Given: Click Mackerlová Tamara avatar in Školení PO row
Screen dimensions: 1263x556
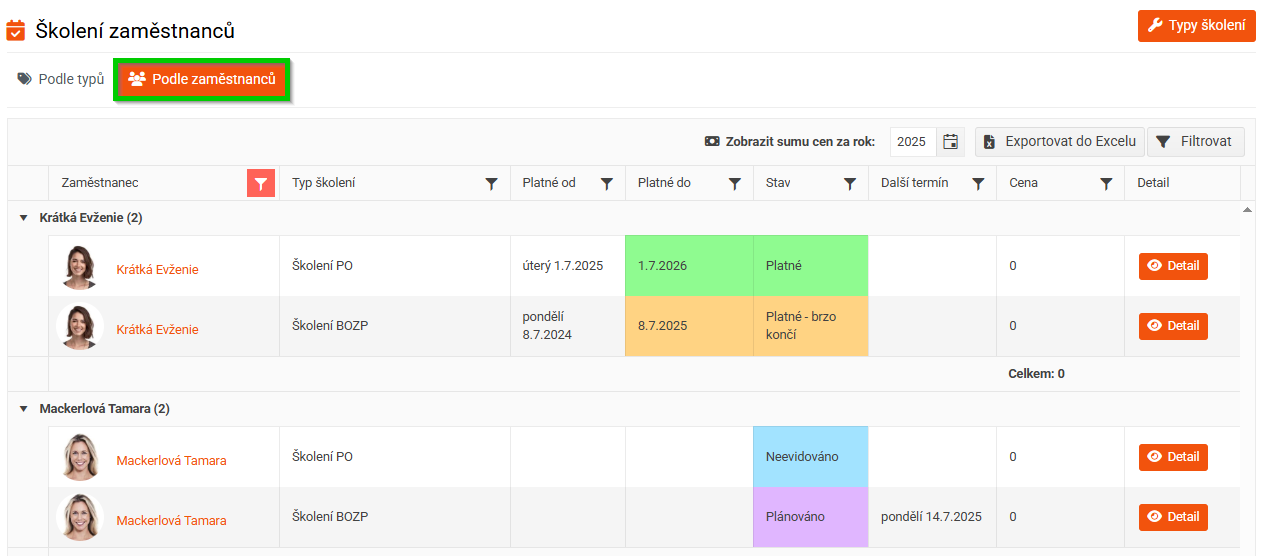Looking at the screenshot, I should point(81,458).
